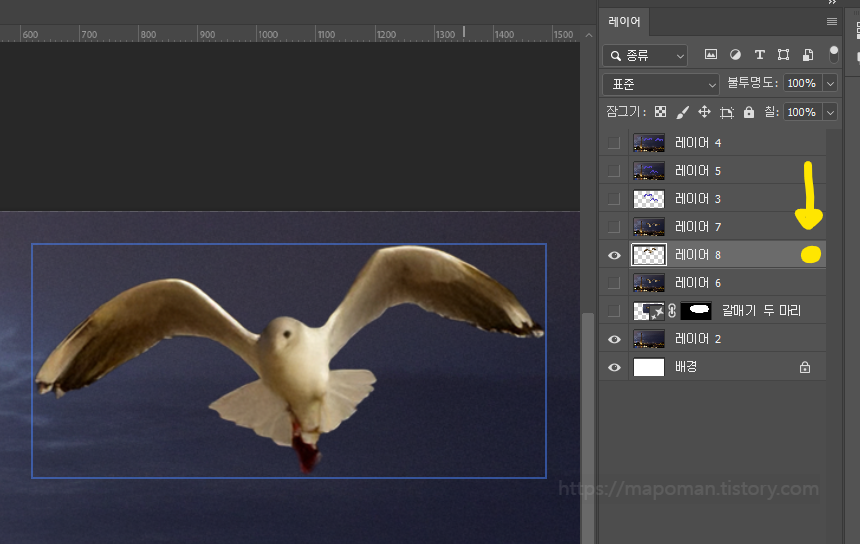The width and height of the screenshot is (860, 544).
Task: Hide 레이어 2 eye icon
Action: click(614, 339)
